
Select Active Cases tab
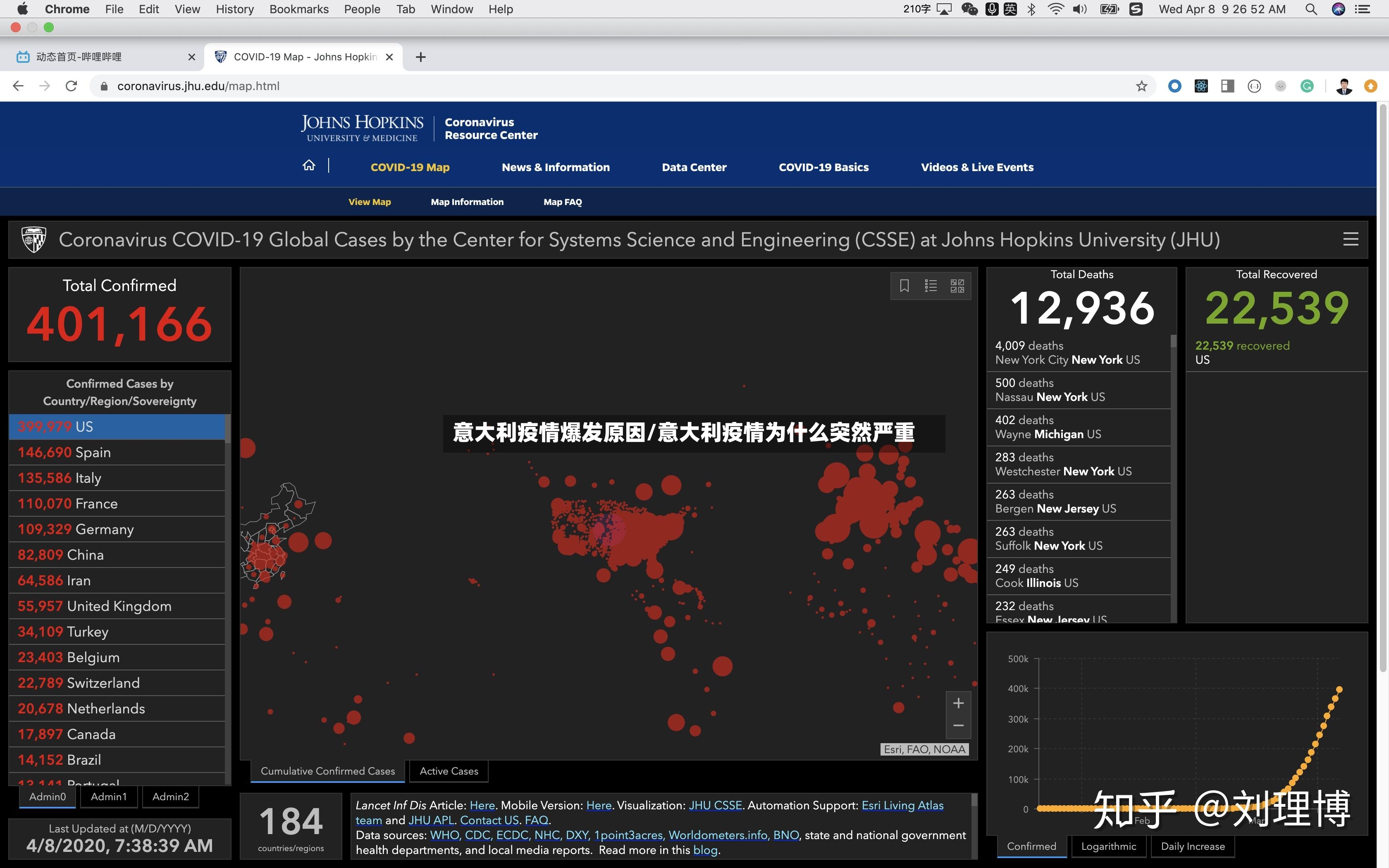(x=449, y=771)
